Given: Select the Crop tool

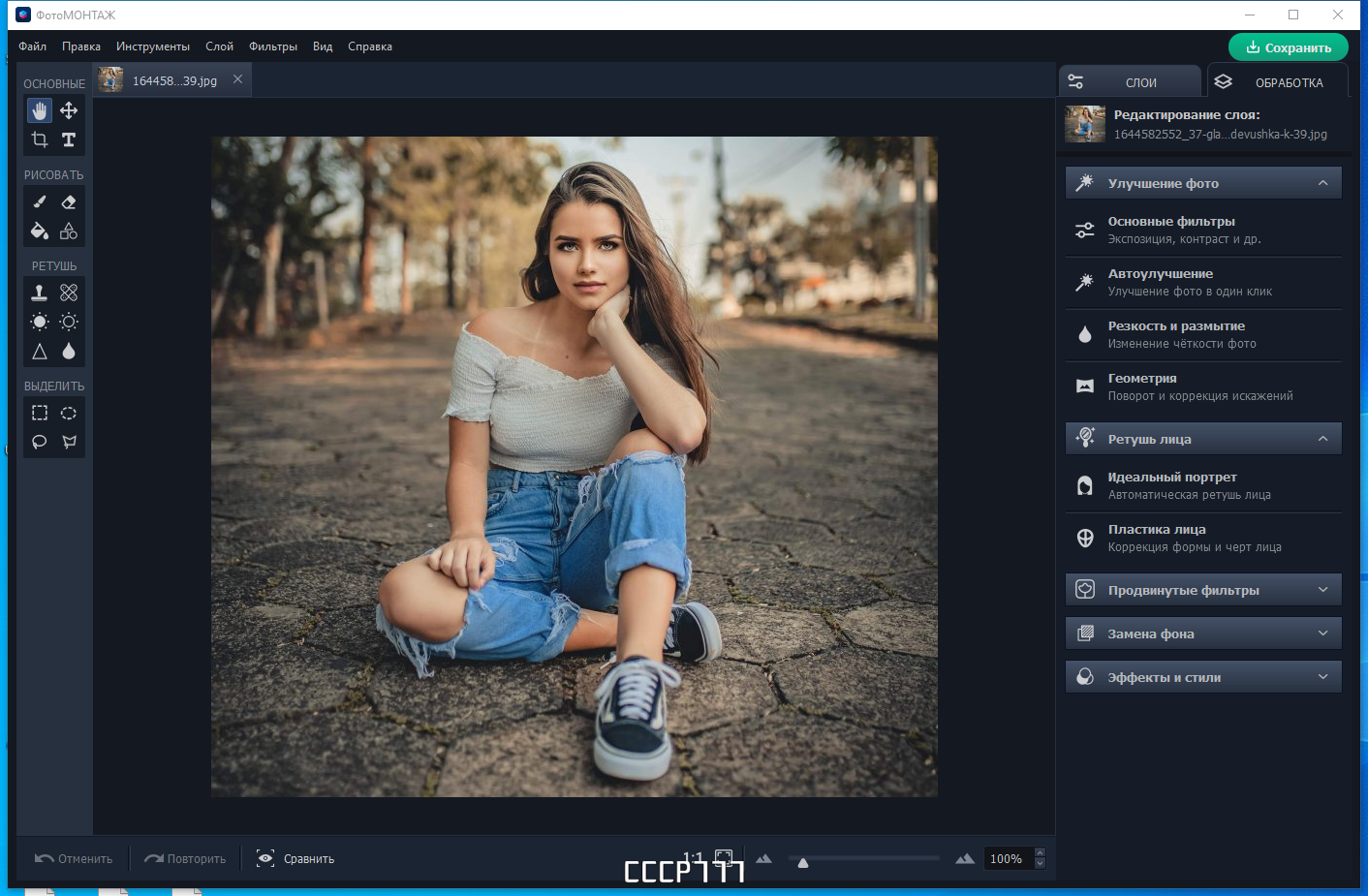Looking at the screenshot, I should click(40, 139).
